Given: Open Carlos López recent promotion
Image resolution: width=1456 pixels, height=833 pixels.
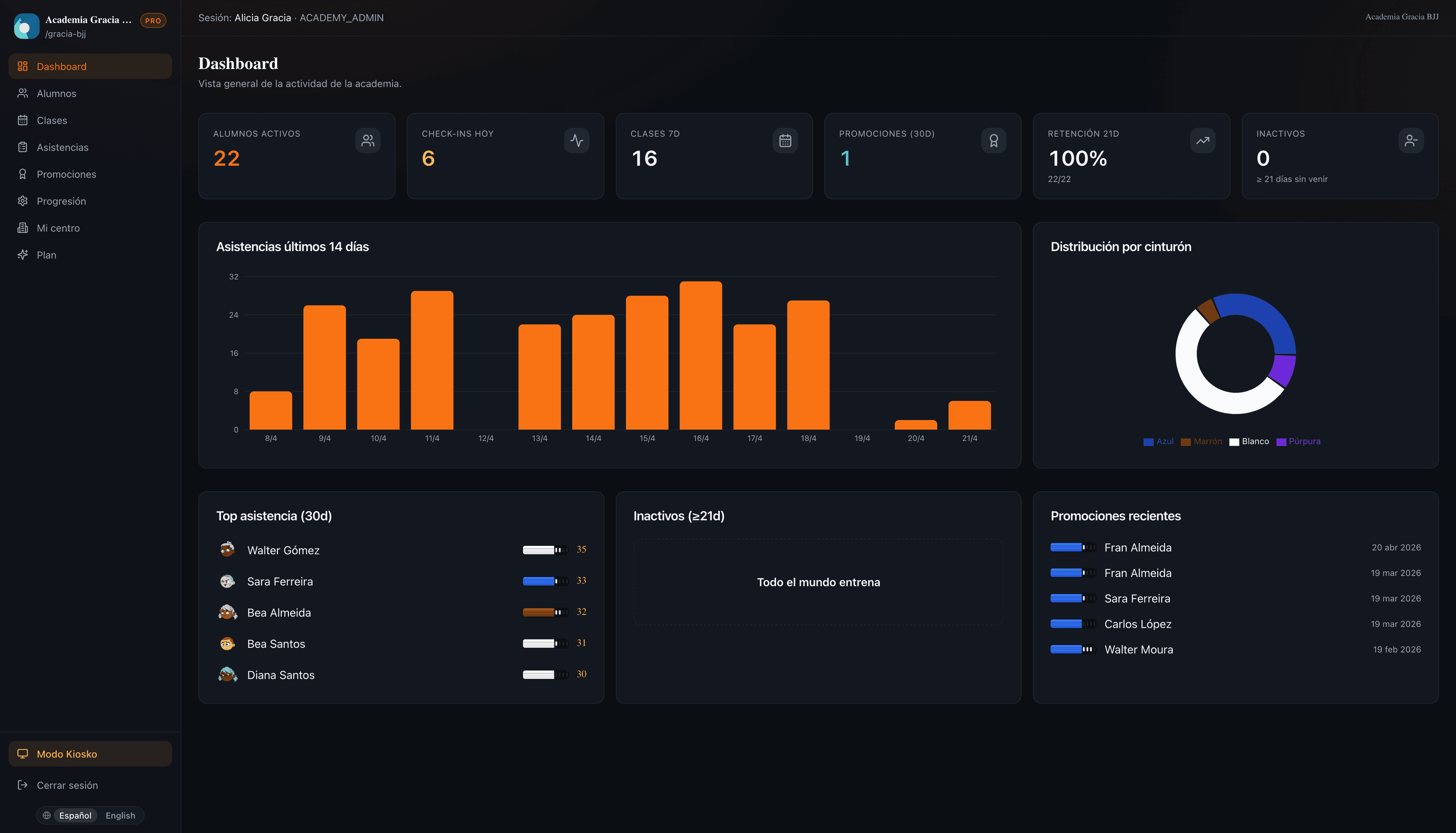Looking at the screenshot, I should click(x=1235, y=624).
